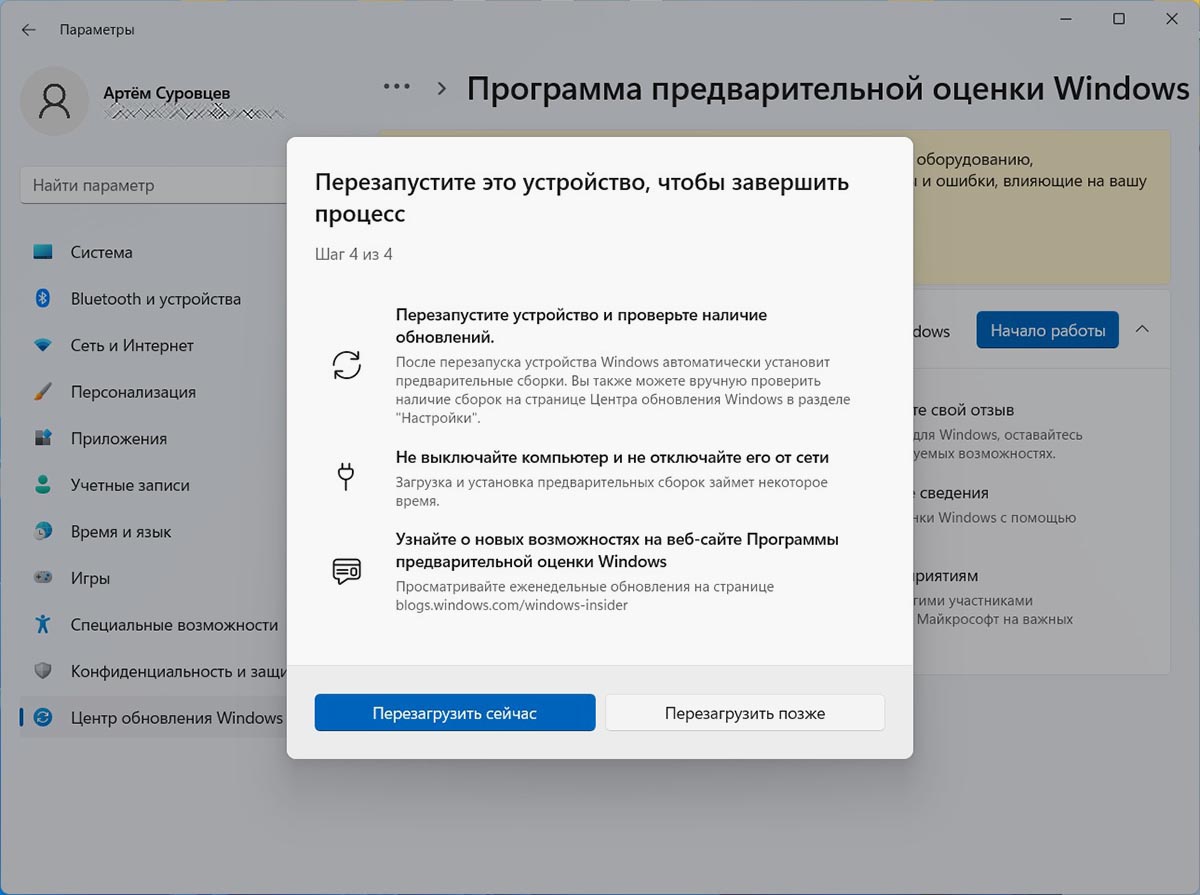This screenshot has width=1200, height=895.
Task: Select Центр обновления Windows in sidebar
Action: click(152, 718)
